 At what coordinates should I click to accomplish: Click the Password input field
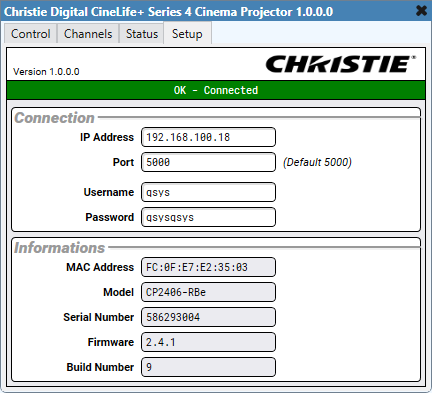pyautogui.click(x=208, y=217)
